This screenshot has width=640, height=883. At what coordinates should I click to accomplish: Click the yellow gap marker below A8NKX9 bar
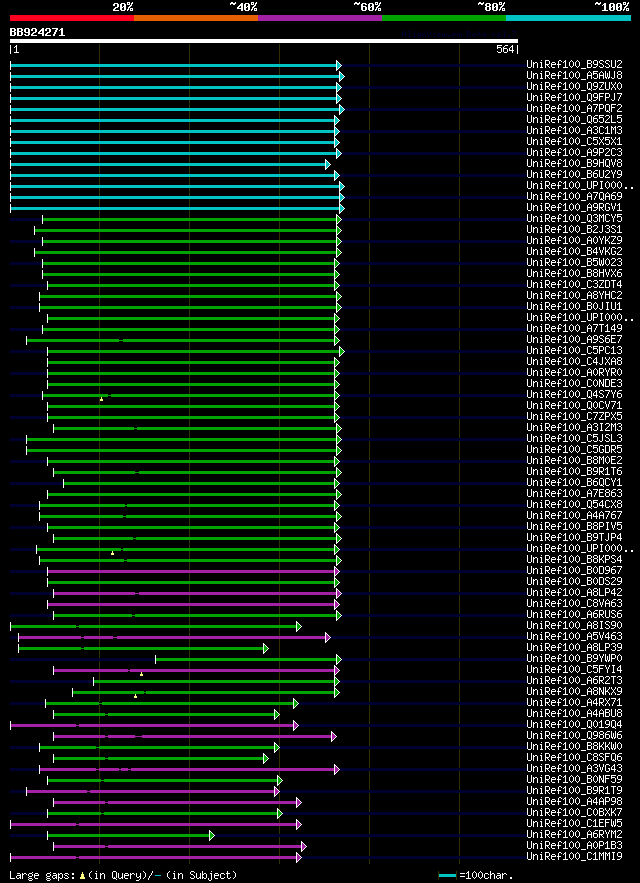point(135,696)
